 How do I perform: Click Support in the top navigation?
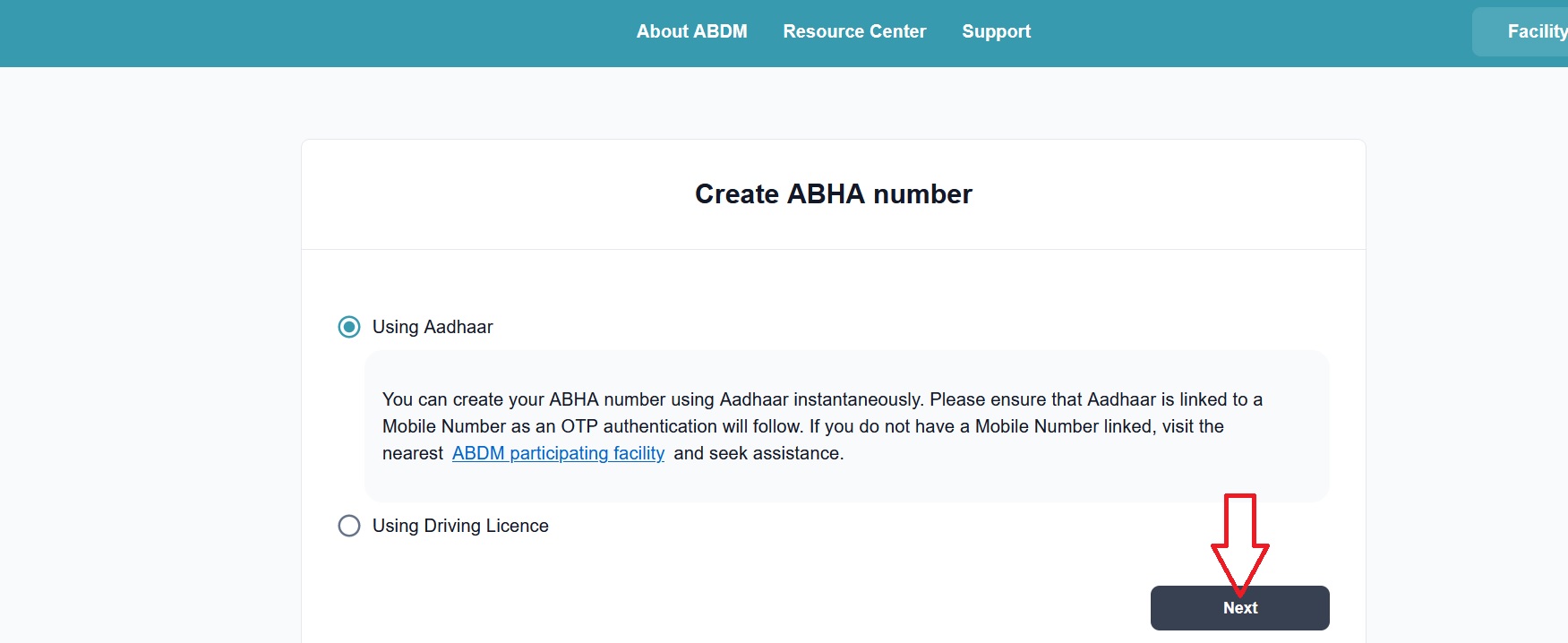point(996,31)
